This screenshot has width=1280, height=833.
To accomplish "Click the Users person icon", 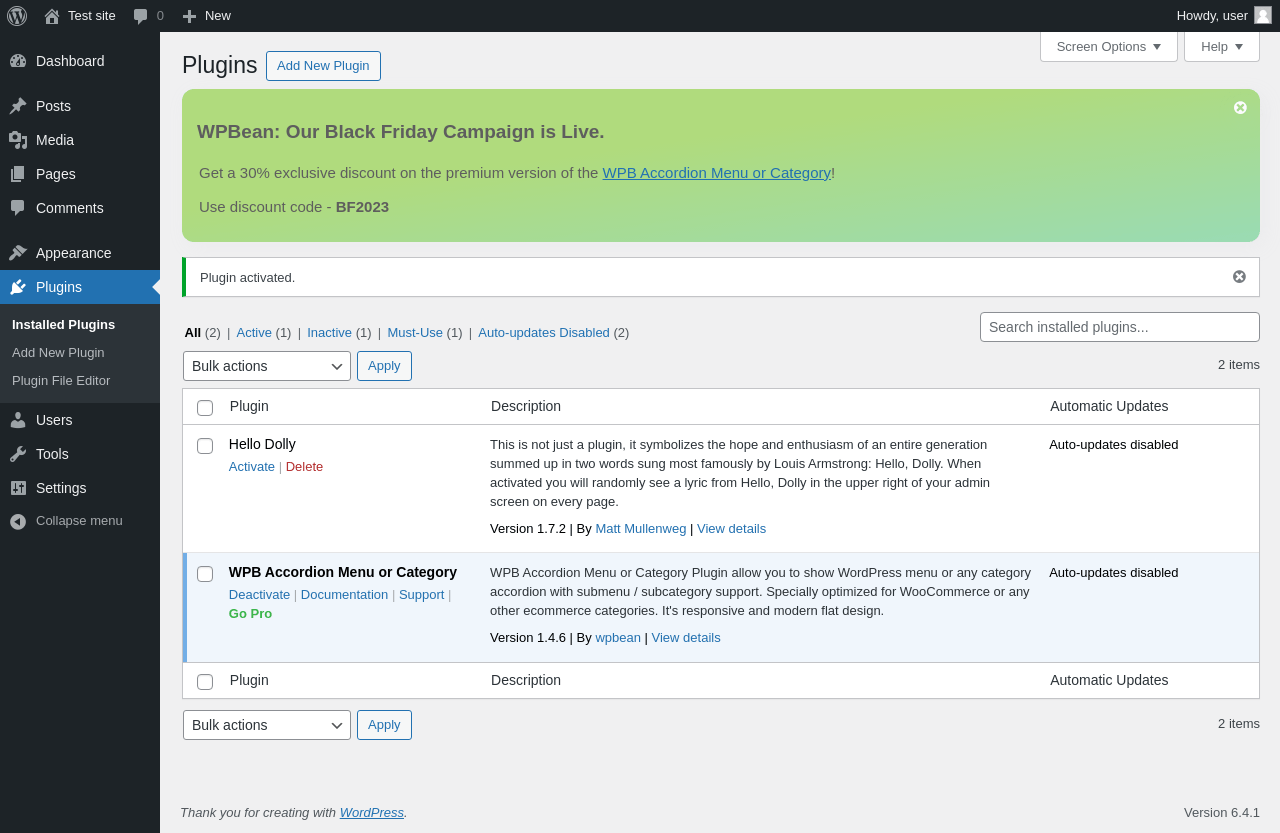I will point(18,420).
